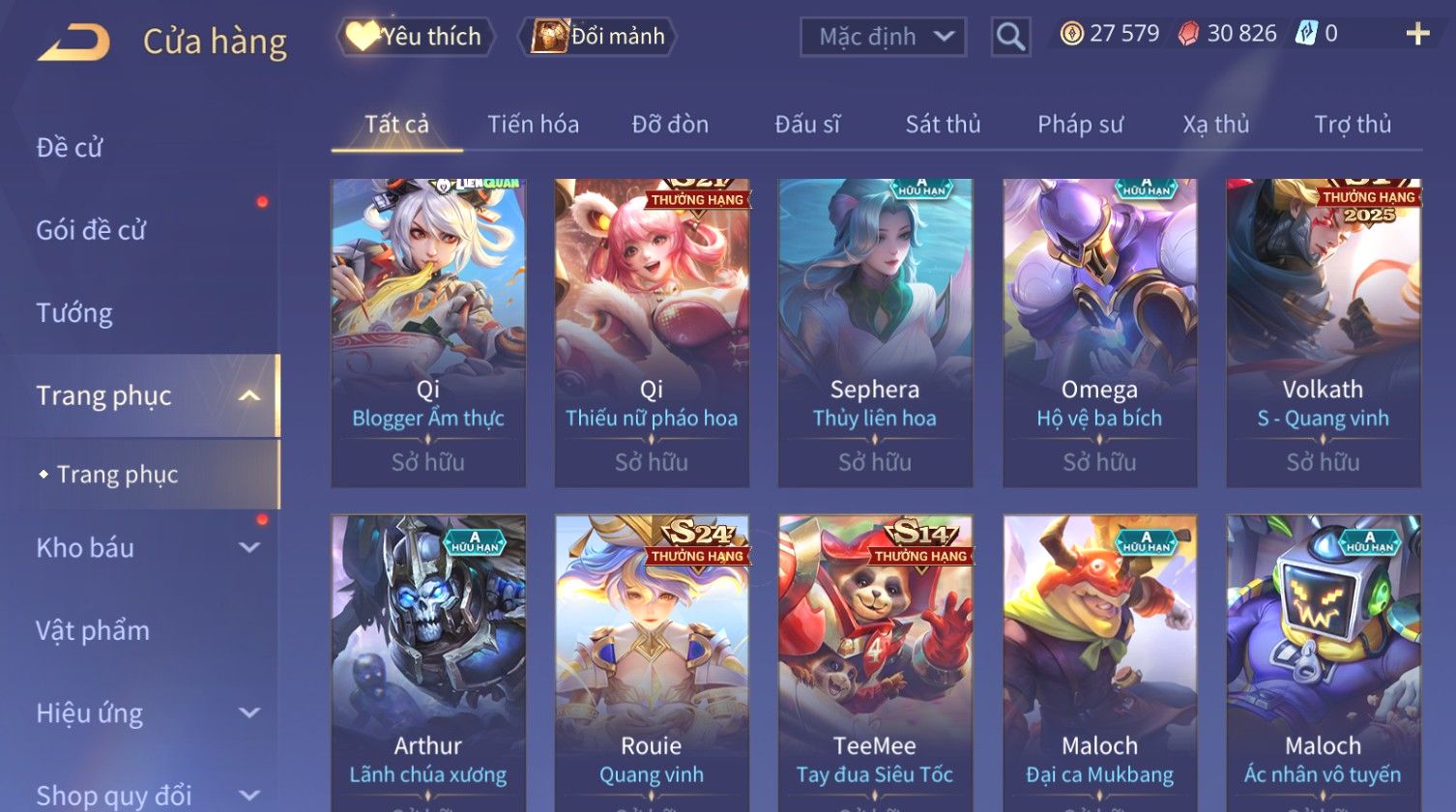Click the red gem currency icon
The image size is (1456, 812).
tap(1189, 34)
